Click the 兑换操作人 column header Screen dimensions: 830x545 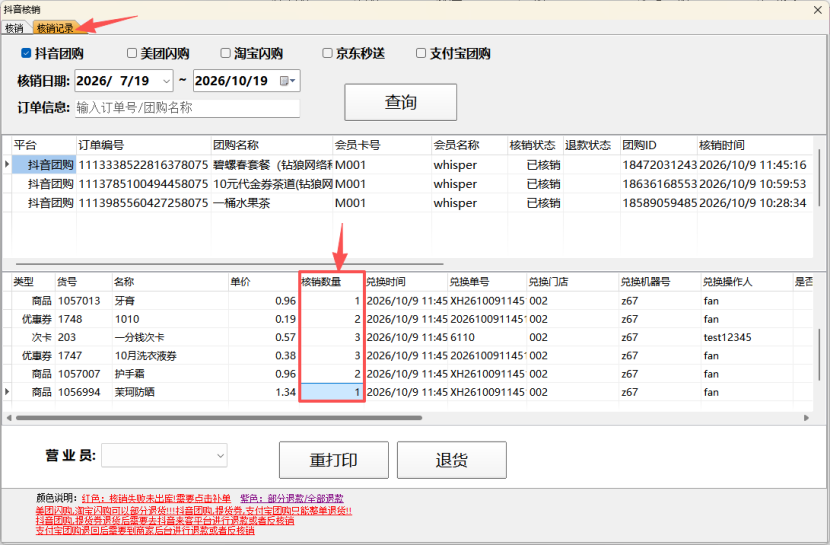pyautogui.click(x=746, y=281)
